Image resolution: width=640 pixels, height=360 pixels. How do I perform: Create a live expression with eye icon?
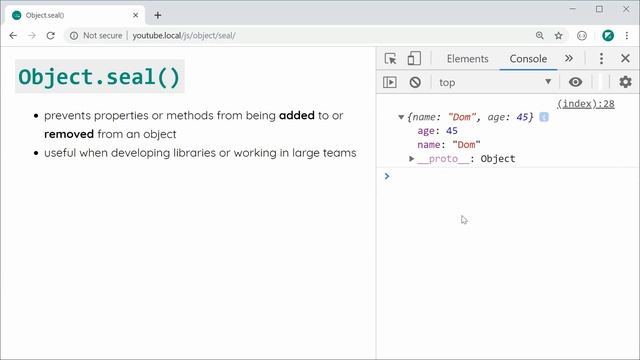[576, 82]
